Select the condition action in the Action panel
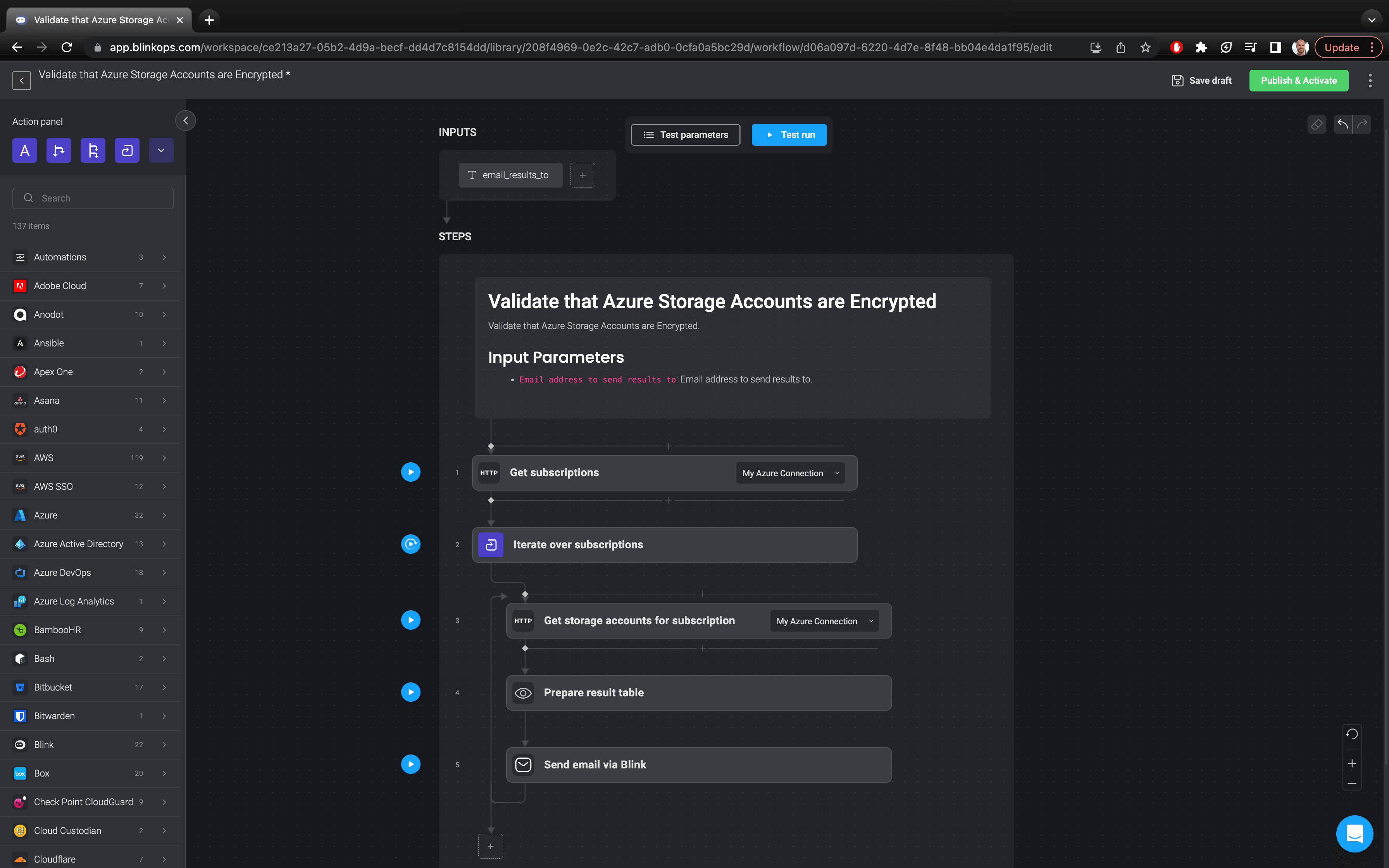1389x868 pixels. [x=59, y=150]
